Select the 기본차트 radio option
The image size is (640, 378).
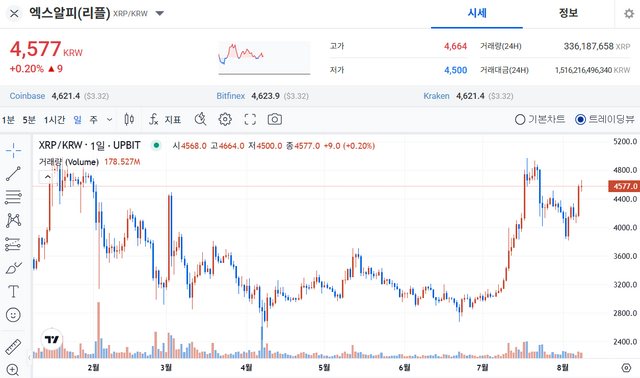(540, 119)
